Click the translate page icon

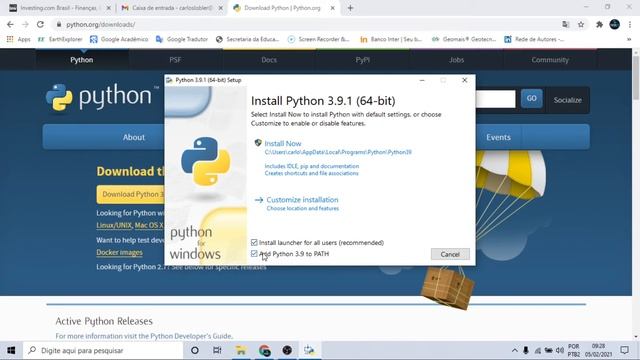pos(565,24)
